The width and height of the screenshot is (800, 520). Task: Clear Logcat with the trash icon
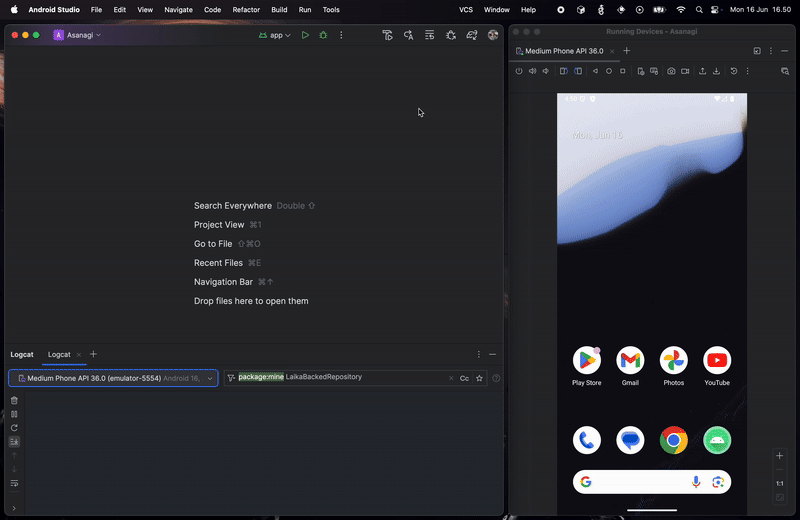14,400
